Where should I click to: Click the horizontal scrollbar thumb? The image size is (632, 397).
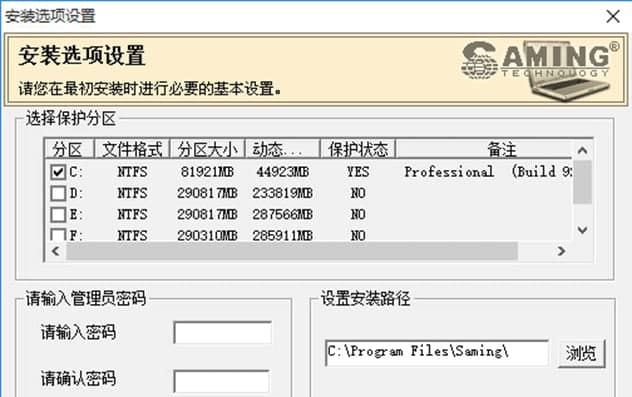292,251
